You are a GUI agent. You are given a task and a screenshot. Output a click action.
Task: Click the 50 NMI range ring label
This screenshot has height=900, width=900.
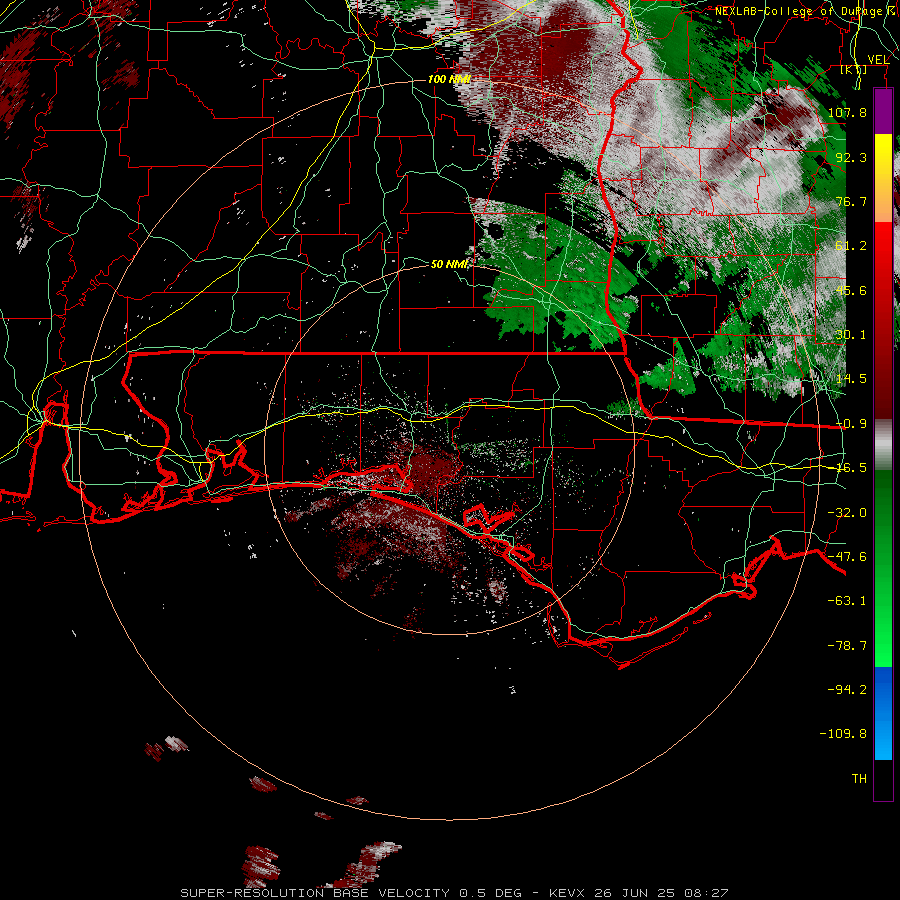(449, 264)
